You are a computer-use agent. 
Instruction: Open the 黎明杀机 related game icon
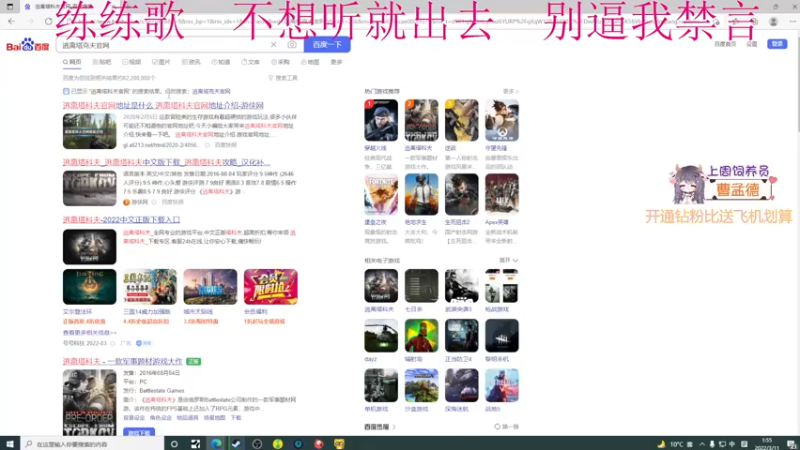(x=502, y=336)
